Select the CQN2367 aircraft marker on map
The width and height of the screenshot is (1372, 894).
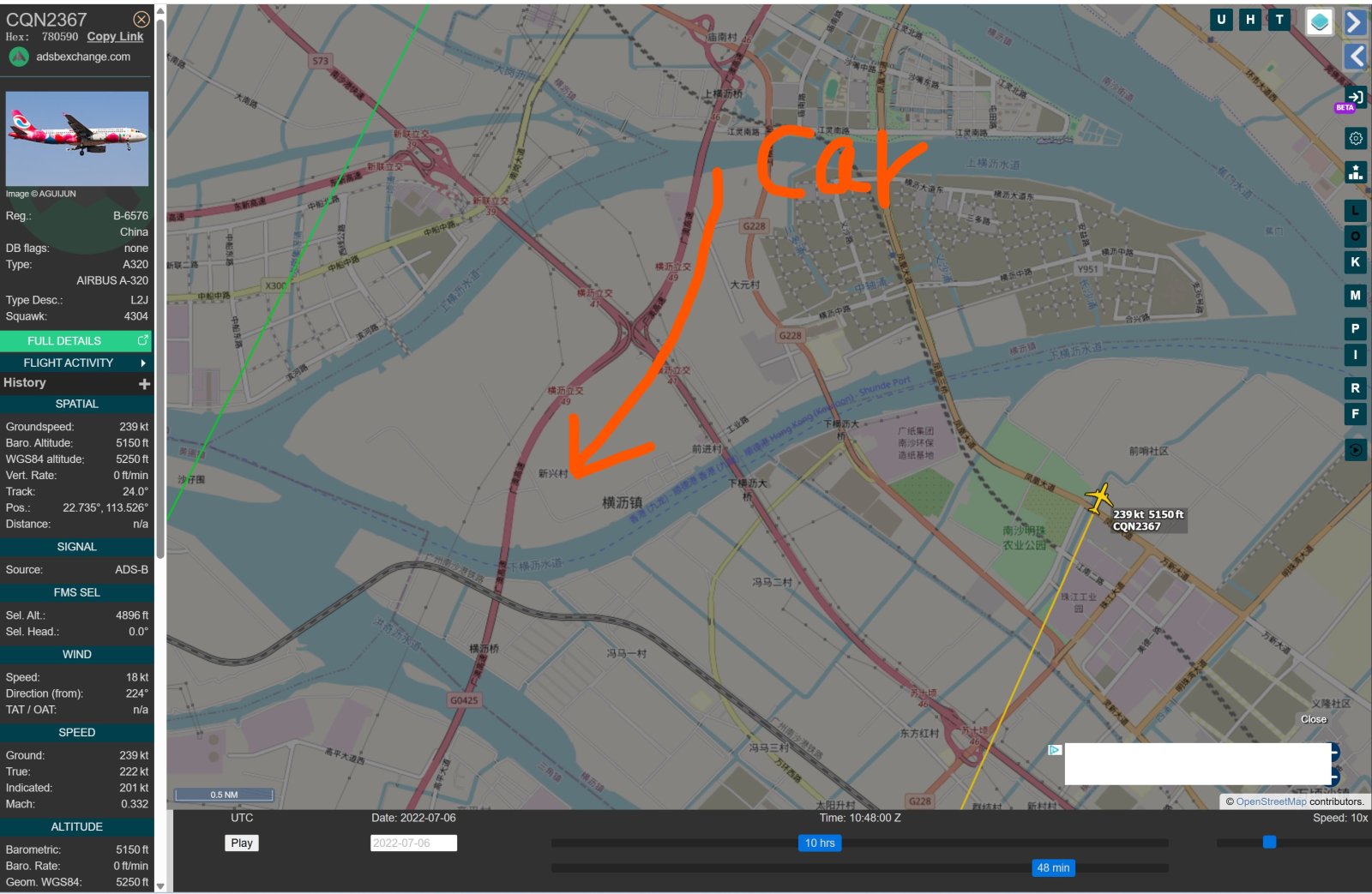[1098, 498]
